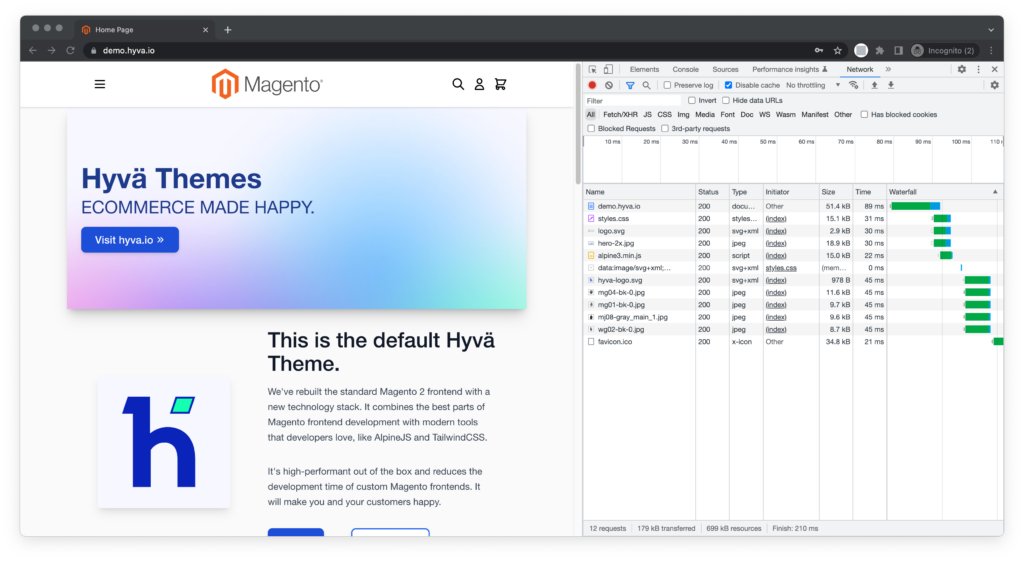Screen dimensions: 1024x561
Task: Open the Chrome tab search chevron
Action: click(991, 29)
